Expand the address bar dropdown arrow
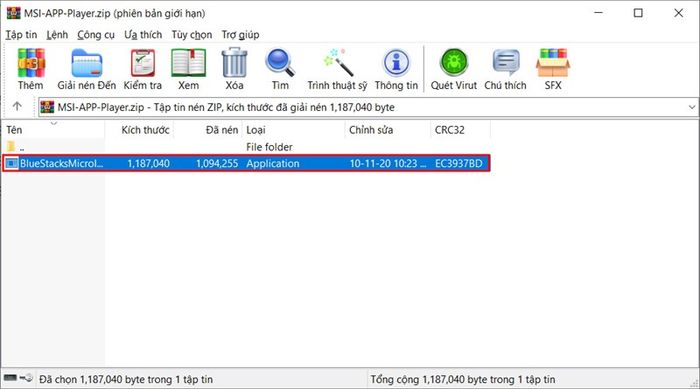This screenshot has width=700, height=389. [692, 107]
